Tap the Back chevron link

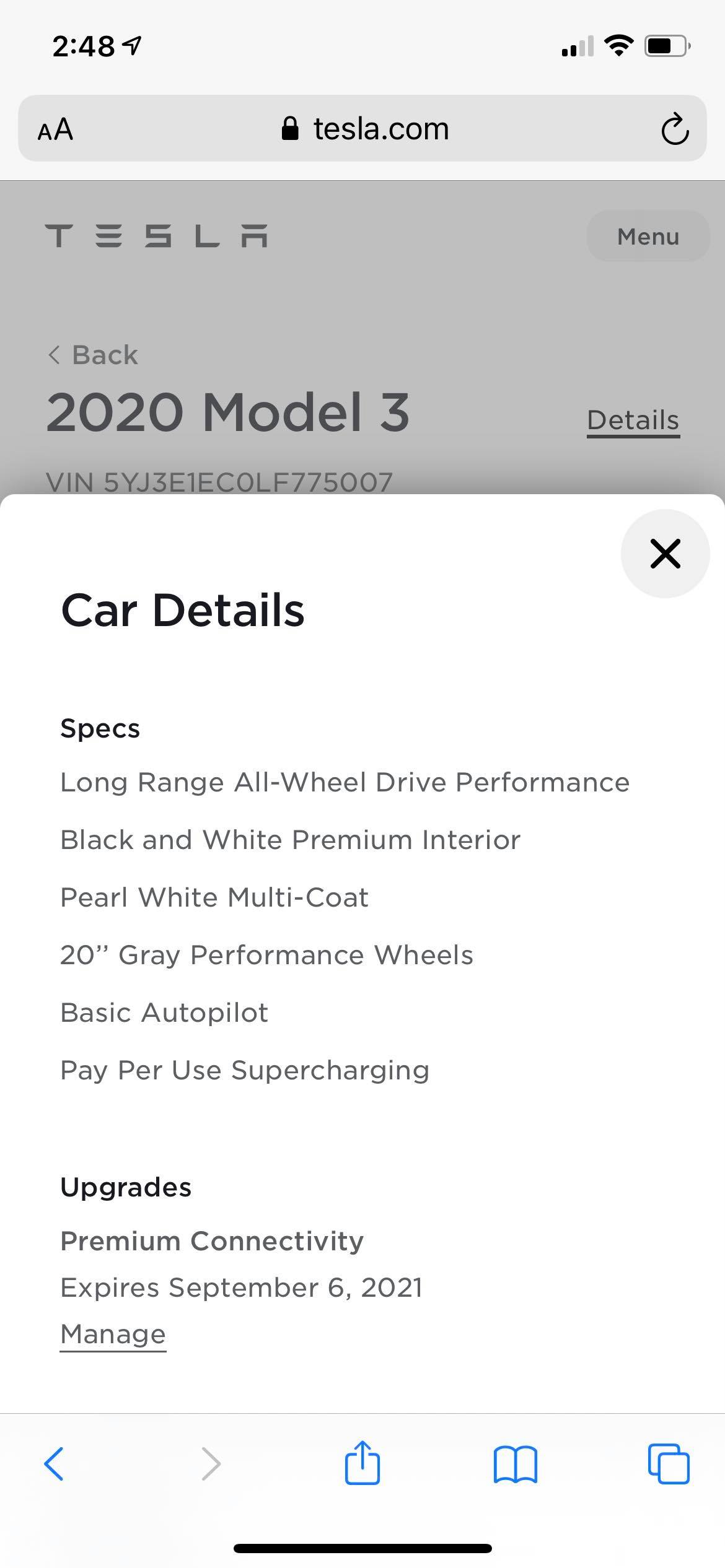tap(93, 355)
